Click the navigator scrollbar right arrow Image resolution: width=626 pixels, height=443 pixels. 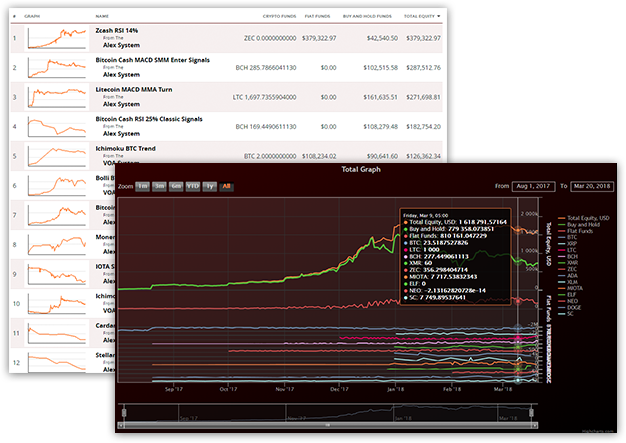(535, 425)
